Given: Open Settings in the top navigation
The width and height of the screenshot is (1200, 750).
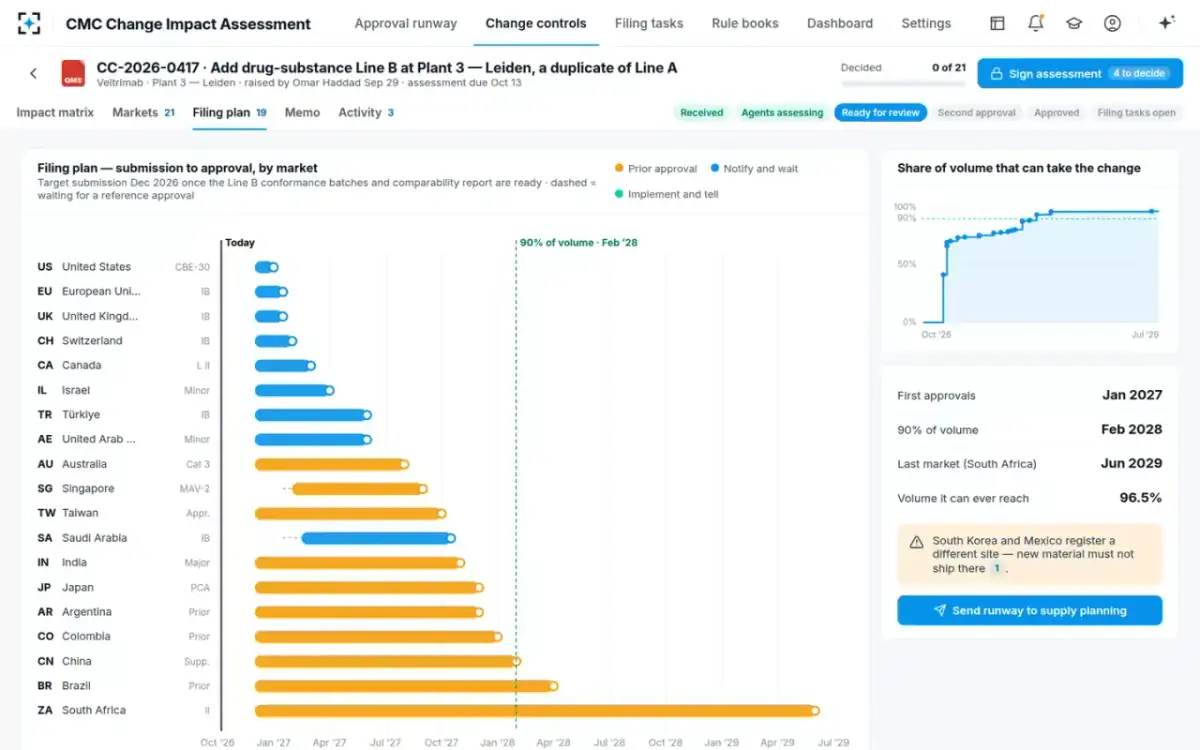Looking at the screenshot, I should click(926, 23).
